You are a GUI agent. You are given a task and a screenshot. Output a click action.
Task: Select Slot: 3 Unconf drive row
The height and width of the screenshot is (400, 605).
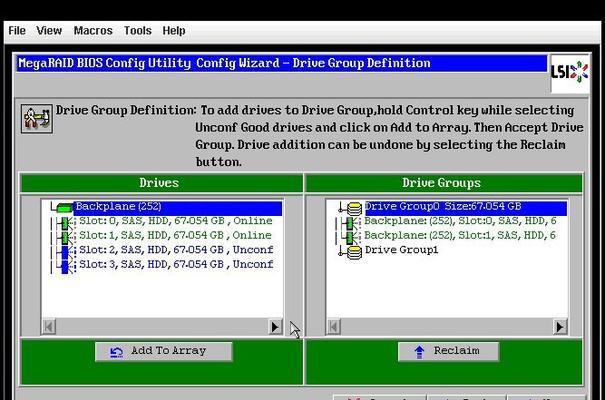(176, 265)
